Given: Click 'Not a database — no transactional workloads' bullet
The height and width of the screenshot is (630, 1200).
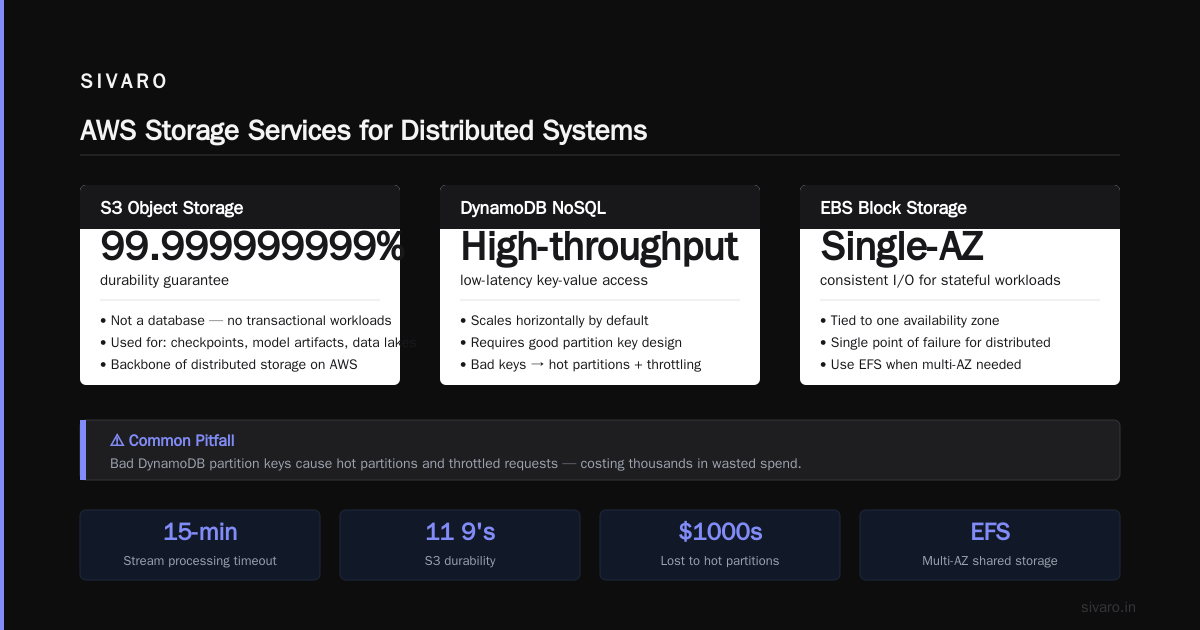Looking at the screenshot, I should pos(246,321).
